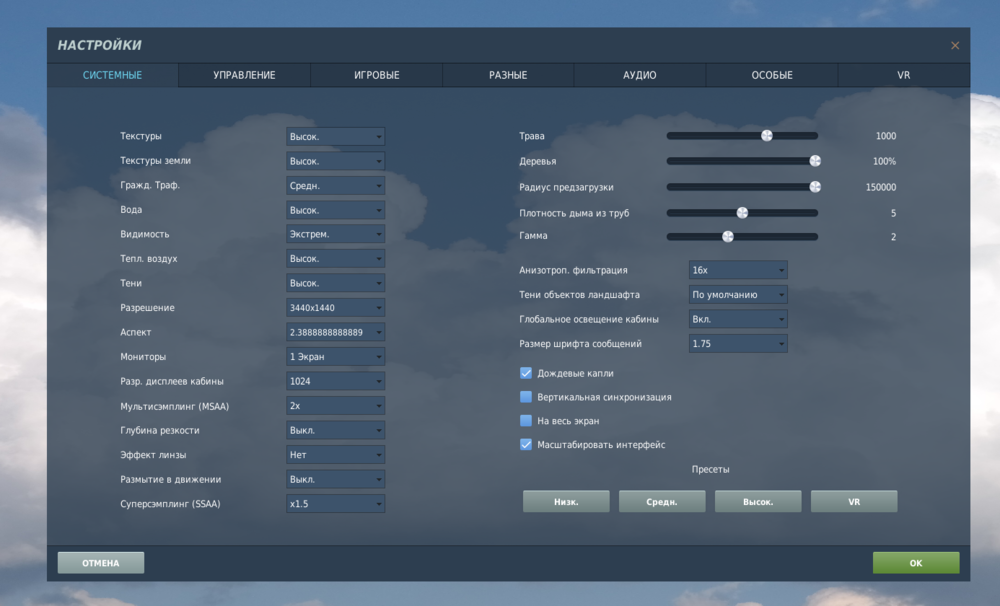Click the Пресеты label
This screenshot has width=1000, height=606.
710,469
